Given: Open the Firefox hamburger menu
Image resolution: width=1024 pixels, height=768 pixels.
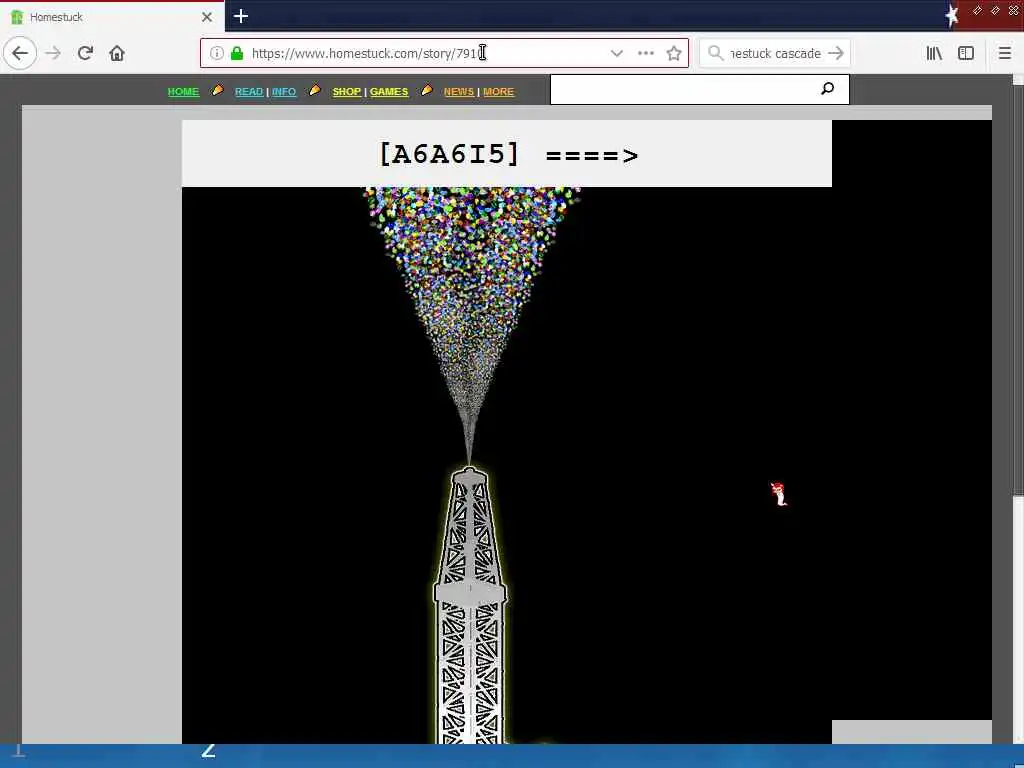Looking at the screenshot, I should coord(1005,53).
